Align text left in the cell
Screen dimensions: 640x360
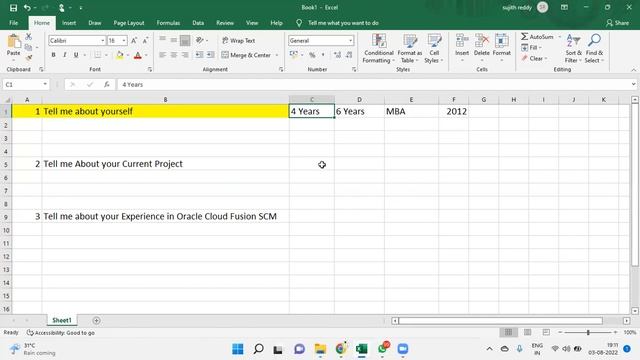click(162, 55)
